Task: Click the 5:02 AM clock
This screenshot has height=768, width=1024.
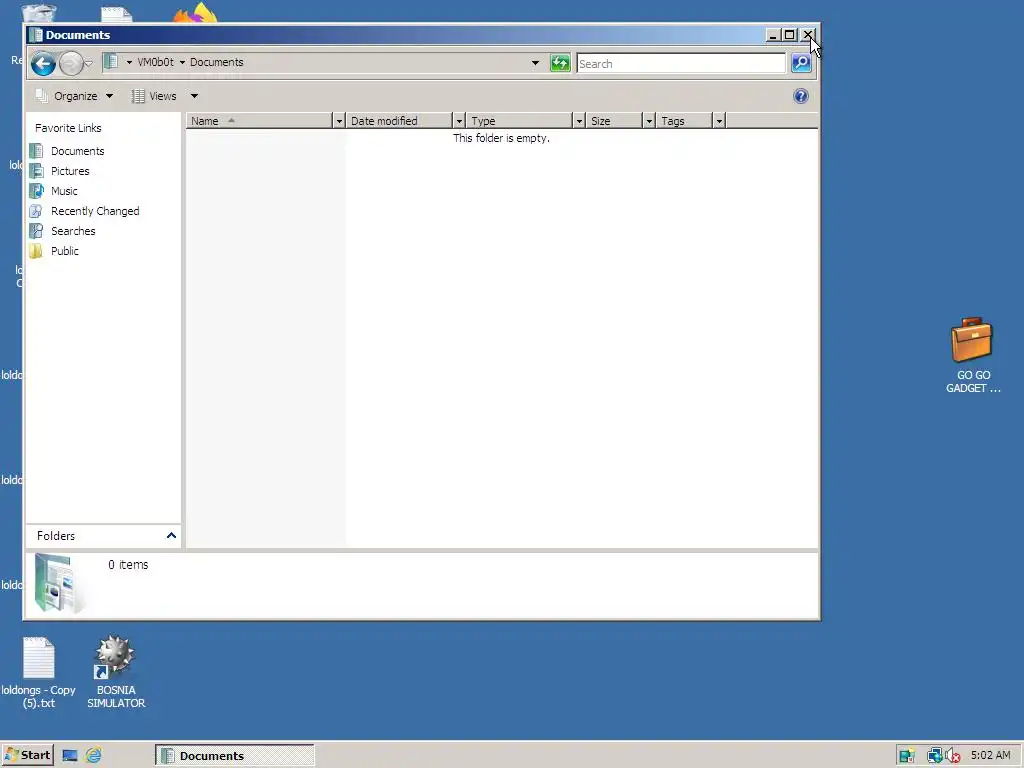Action: click(x=991, y=756)
